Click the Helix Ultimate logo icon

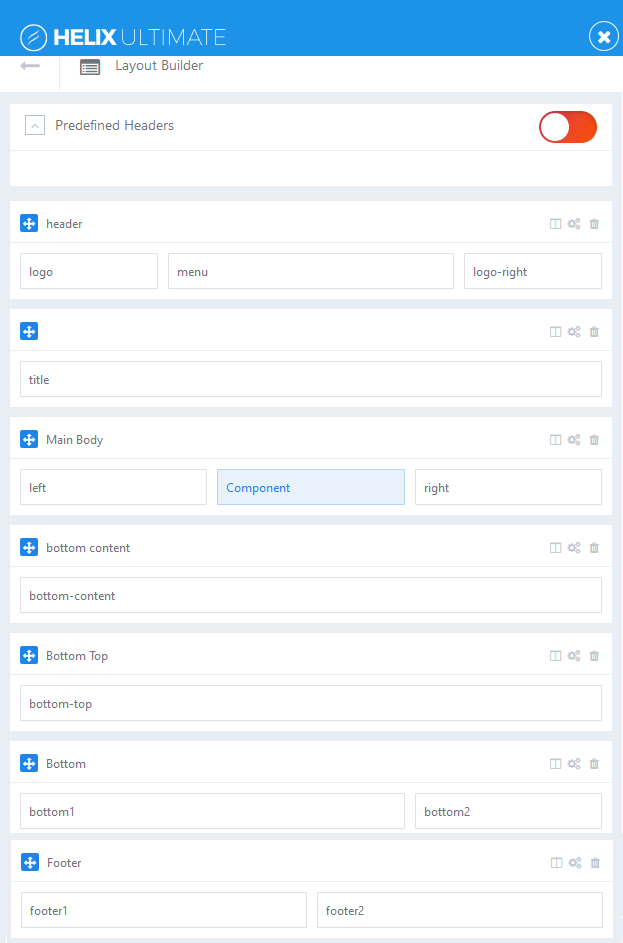pyautogui.click(x=33, y=35)
